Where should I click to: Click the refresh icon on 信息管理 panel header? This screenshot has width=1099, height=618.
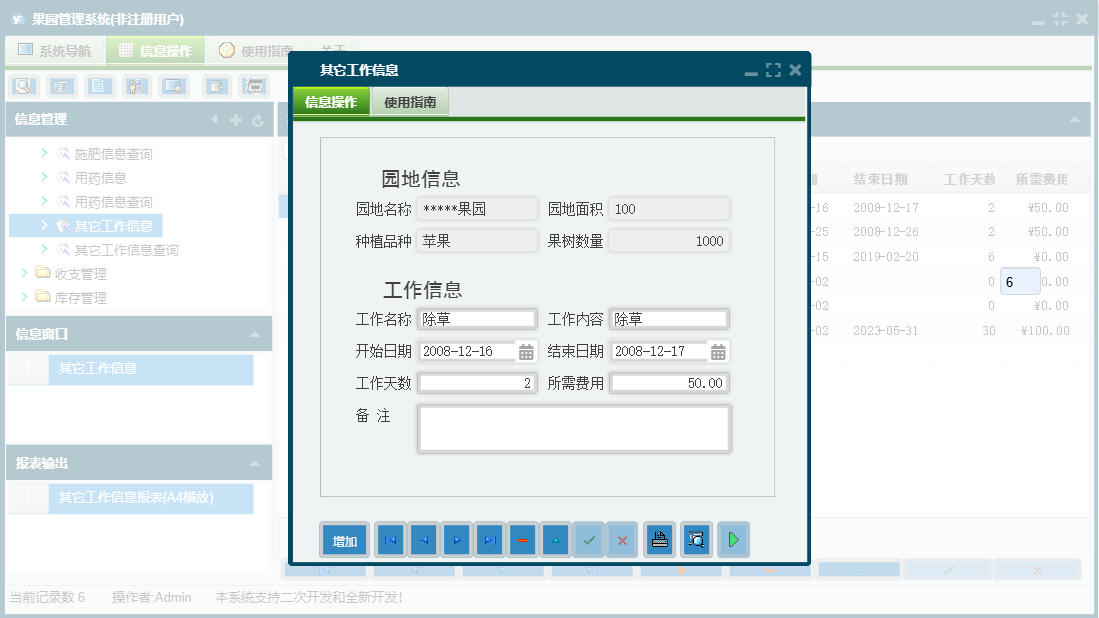(258, 120)
